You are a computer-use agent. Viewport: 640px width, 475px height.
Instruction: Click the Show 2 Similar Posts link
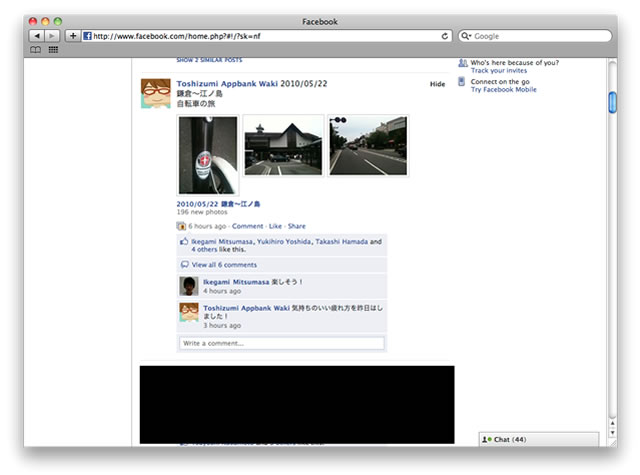[x=209, y=60]
